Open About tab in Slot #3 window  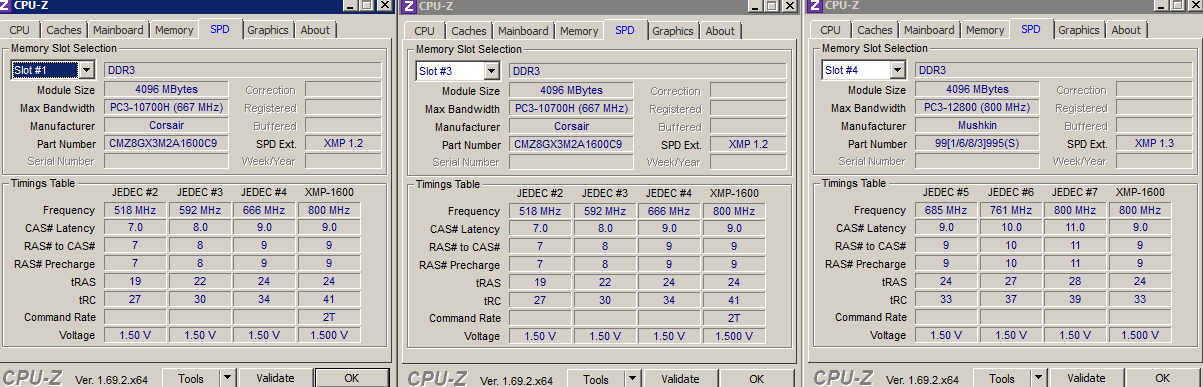[x=720, y=31]
